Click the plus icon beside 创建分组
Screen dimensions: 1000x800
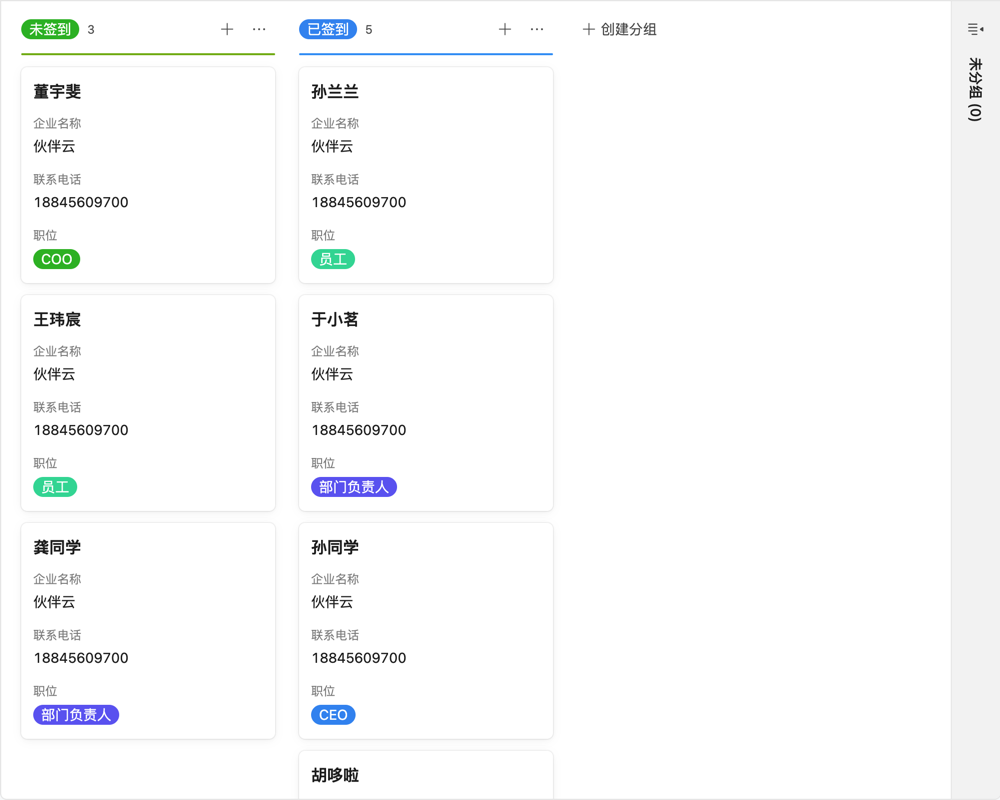click(588, 30)
